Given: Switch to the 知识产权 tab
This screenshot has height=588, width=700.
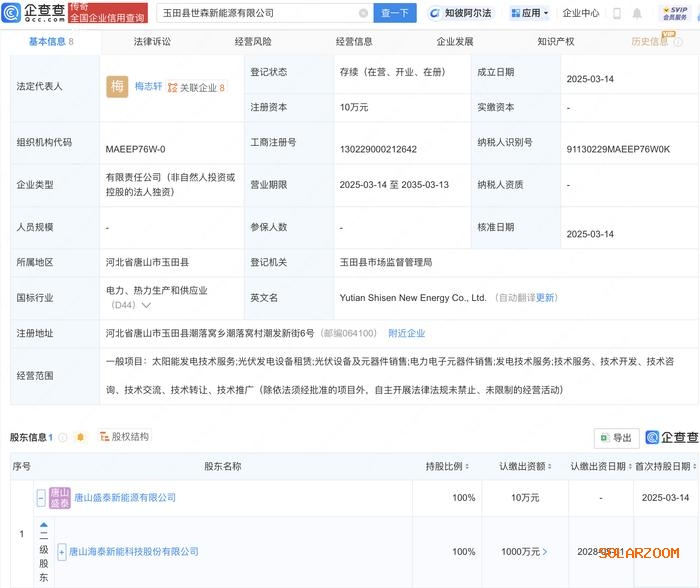Looking at the screenshot, I should click(x=556, y=42).
